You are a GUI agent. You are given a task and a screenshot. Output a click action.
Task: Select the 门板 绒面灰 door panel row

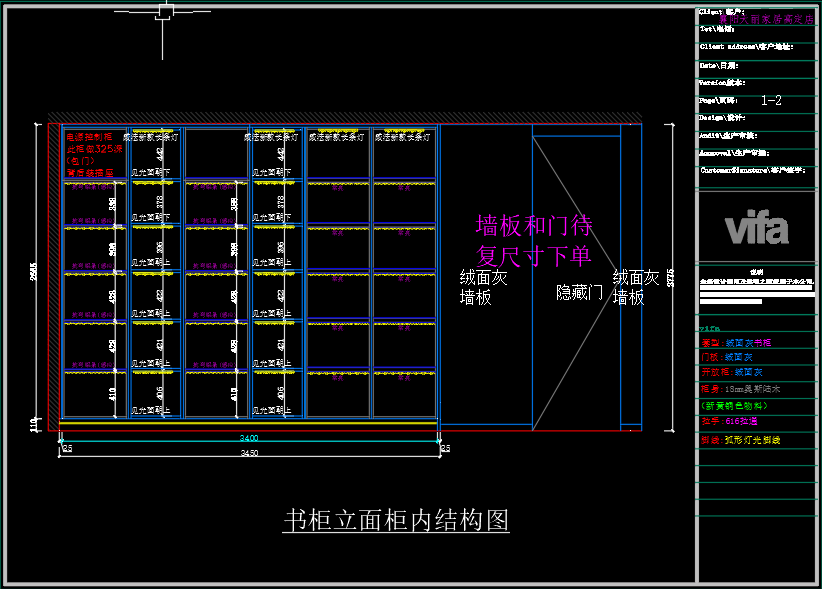(727, 357)
